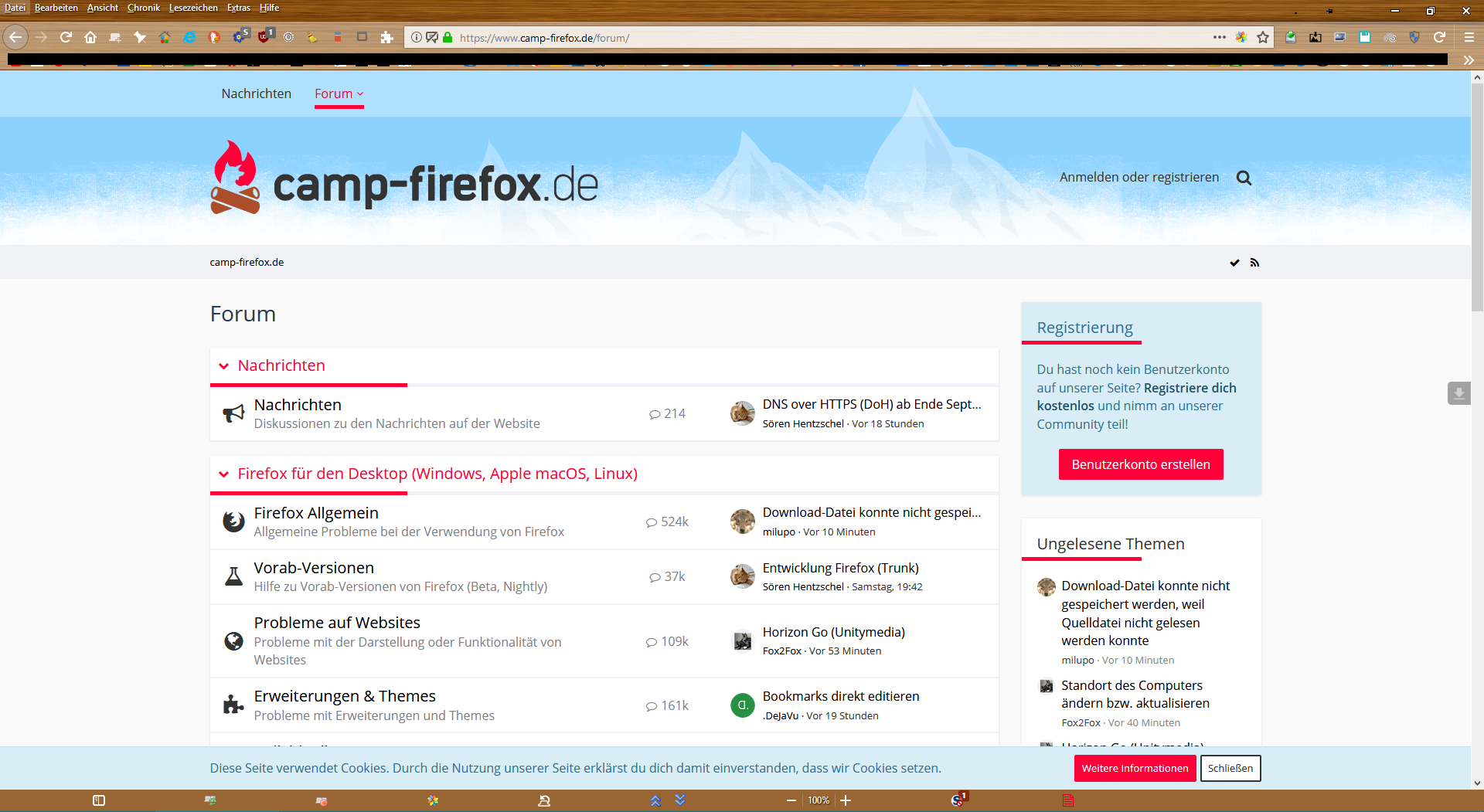Open the user profile 'milupo' in Firefox Allgemein row

pyautogui.click(x=779, y=532)
